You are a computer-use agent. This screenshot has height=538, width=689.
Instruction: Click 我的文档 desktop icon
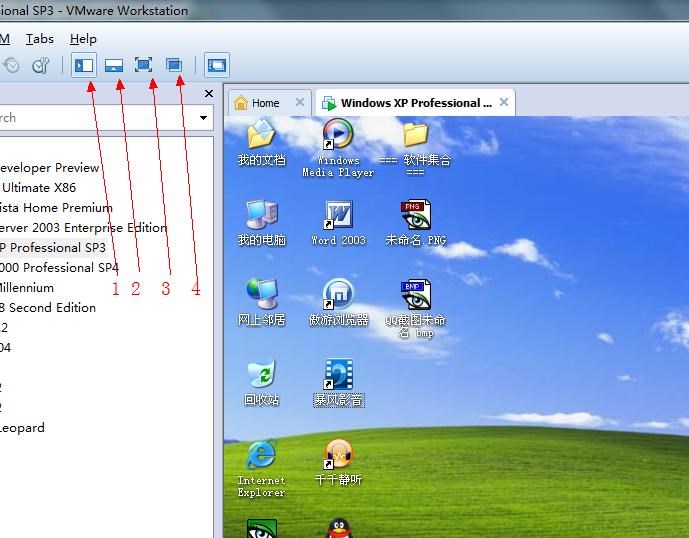click(x=261, y=143)
